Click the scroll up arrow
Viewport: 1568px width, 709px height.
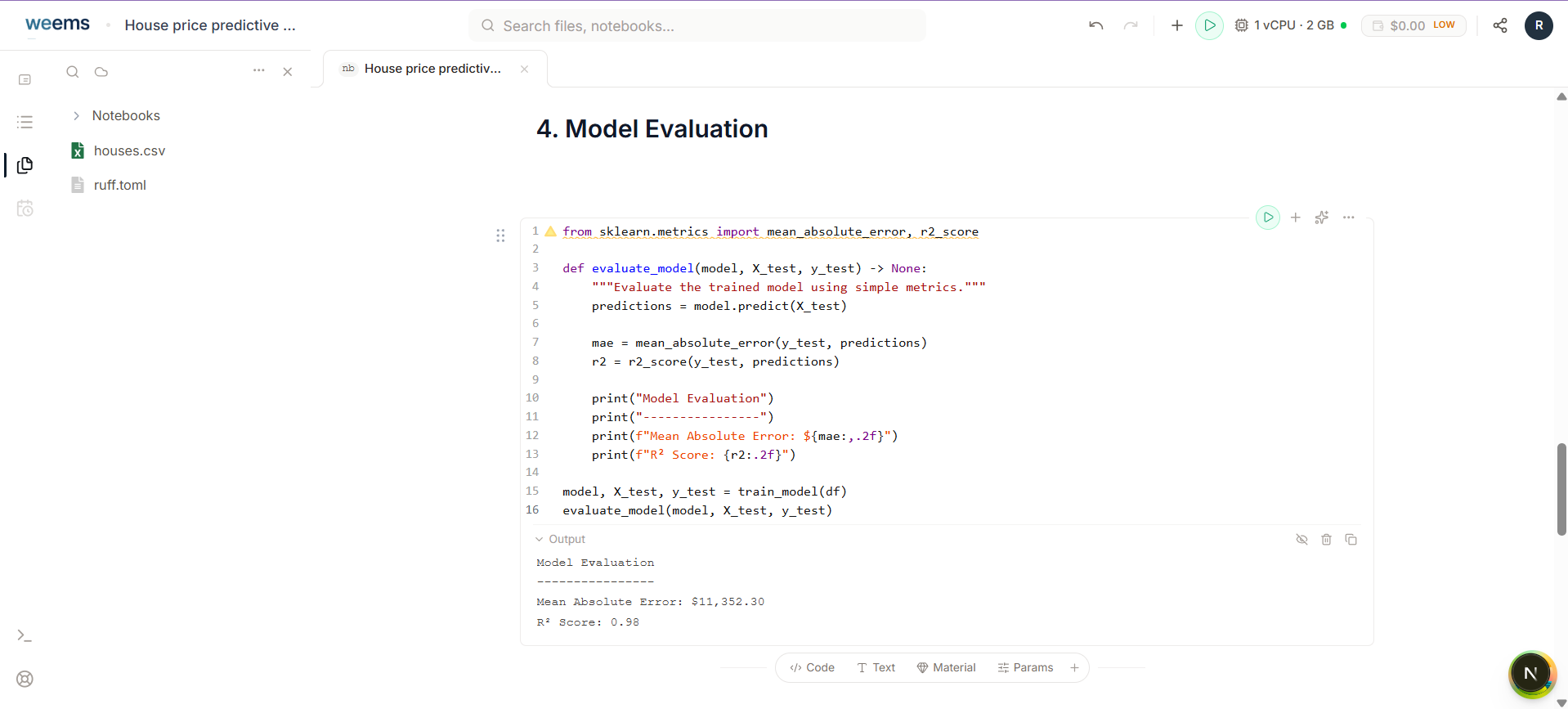(1561, 96)
